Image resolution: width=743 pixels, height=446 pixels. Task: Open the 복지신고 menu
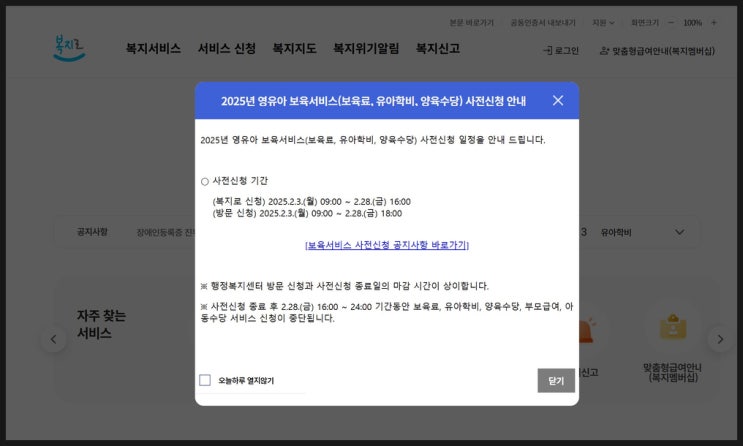coord(438,48)
